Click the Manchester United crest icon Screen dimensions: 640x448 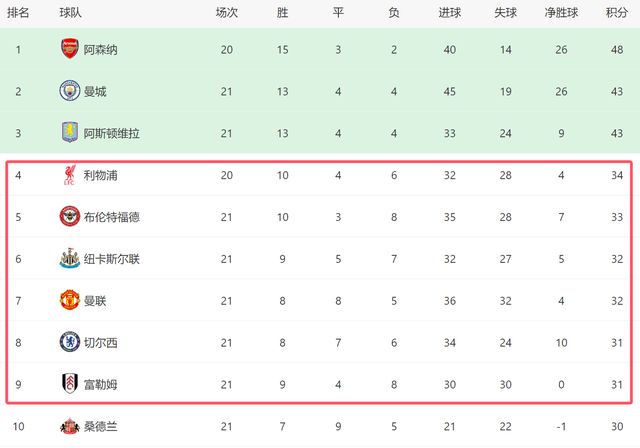click(69, 301)
